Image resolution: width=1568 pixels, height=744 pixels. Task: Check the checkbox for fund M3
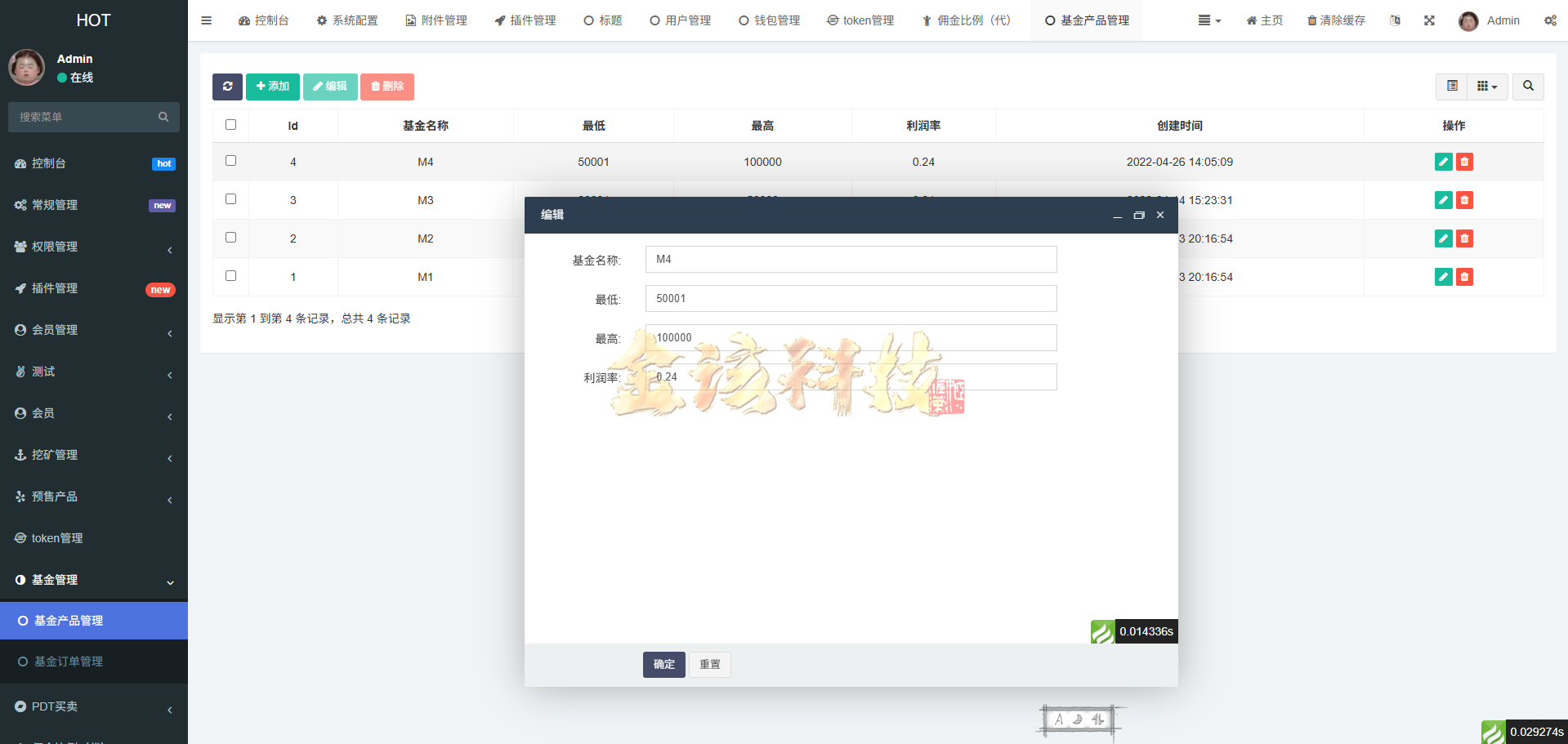tap(230, 199)
